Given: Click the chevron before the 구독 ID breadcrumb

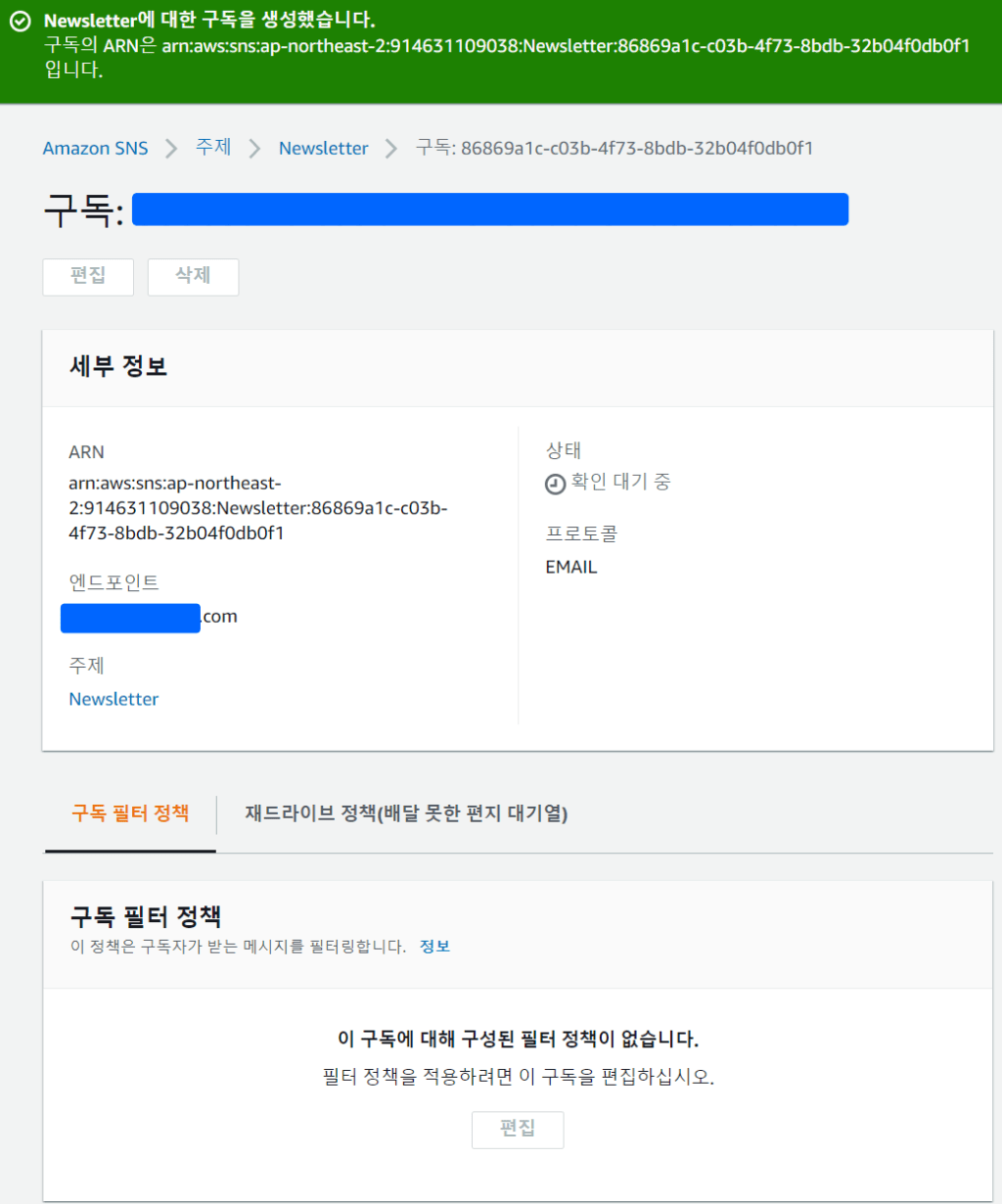Looking at the screenshot, I should tap(391, 149).
